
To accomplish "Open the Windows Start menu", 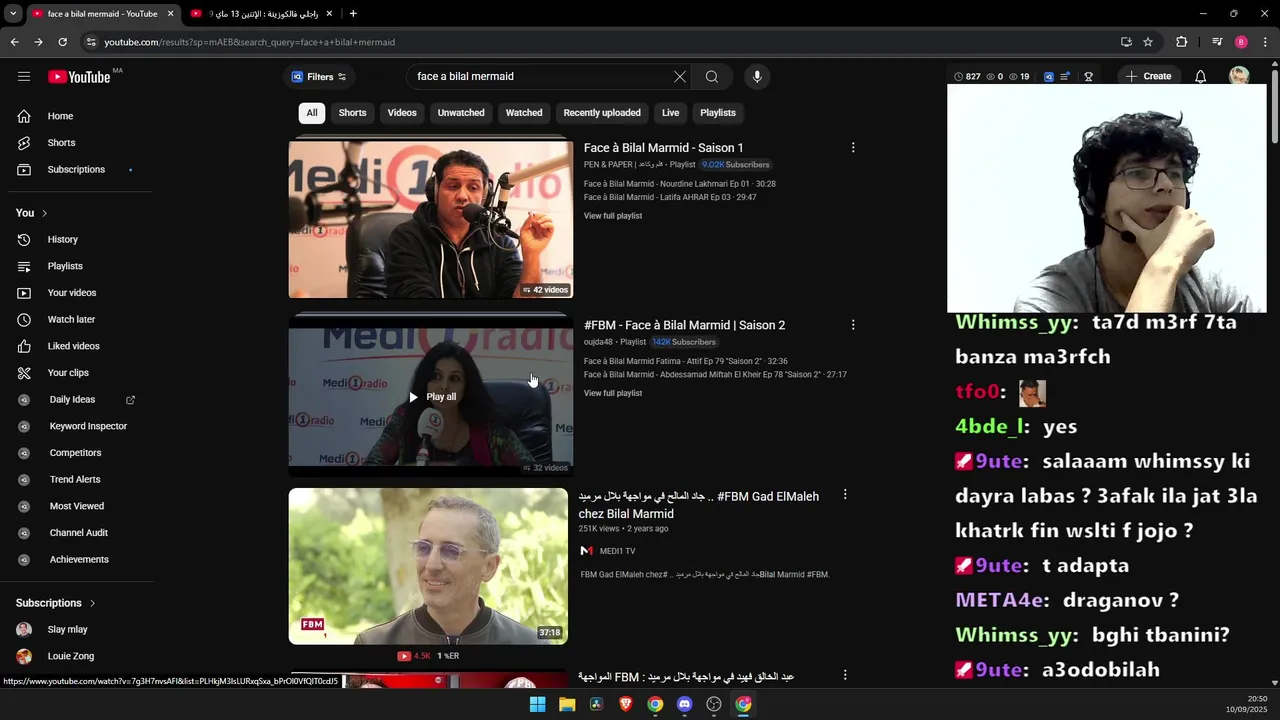I will [538, 704].
